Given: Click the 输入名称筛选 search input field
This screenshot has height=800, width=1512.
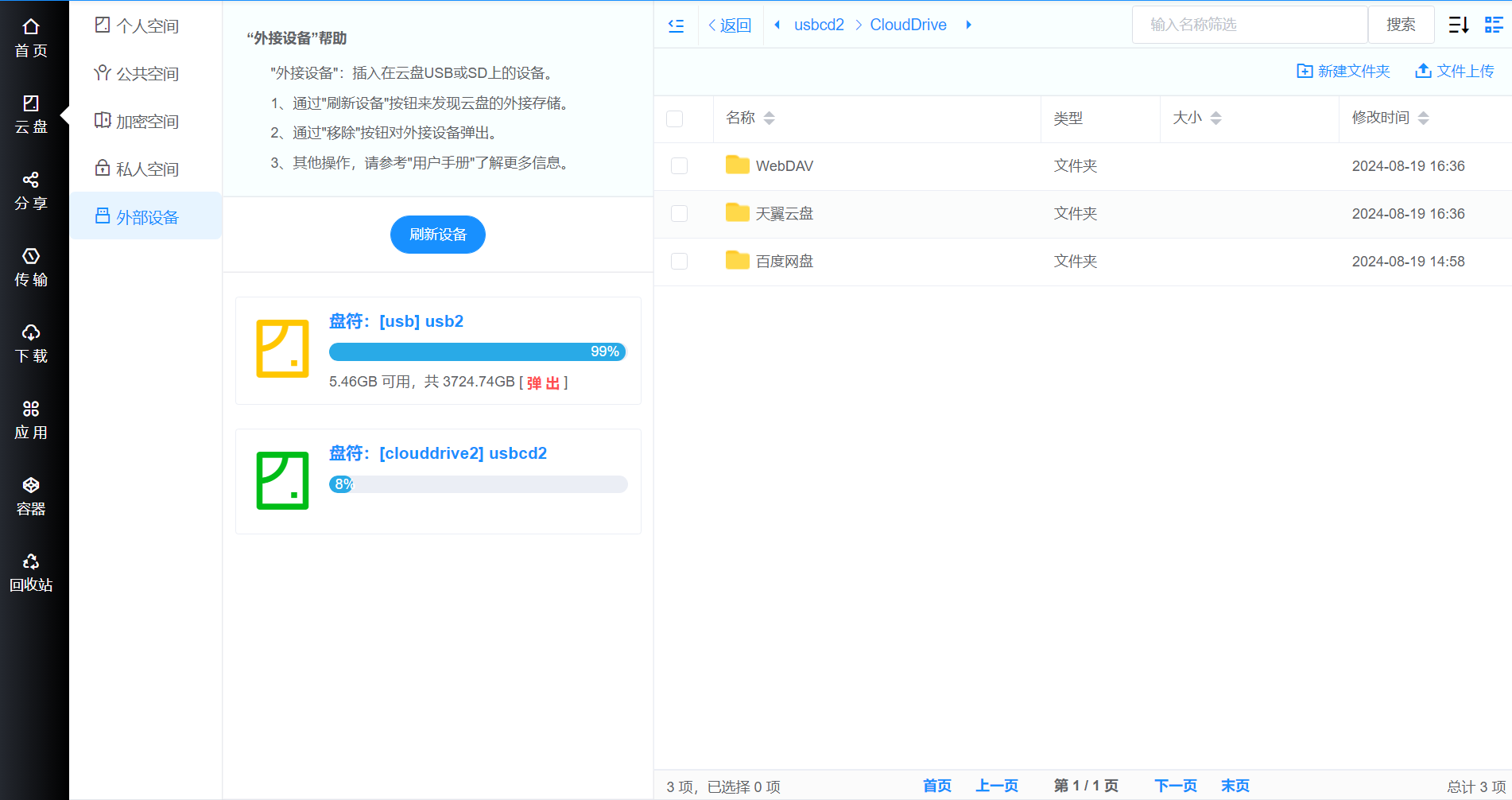Looking at the screenshot, I should click(x=1249, y=25).
